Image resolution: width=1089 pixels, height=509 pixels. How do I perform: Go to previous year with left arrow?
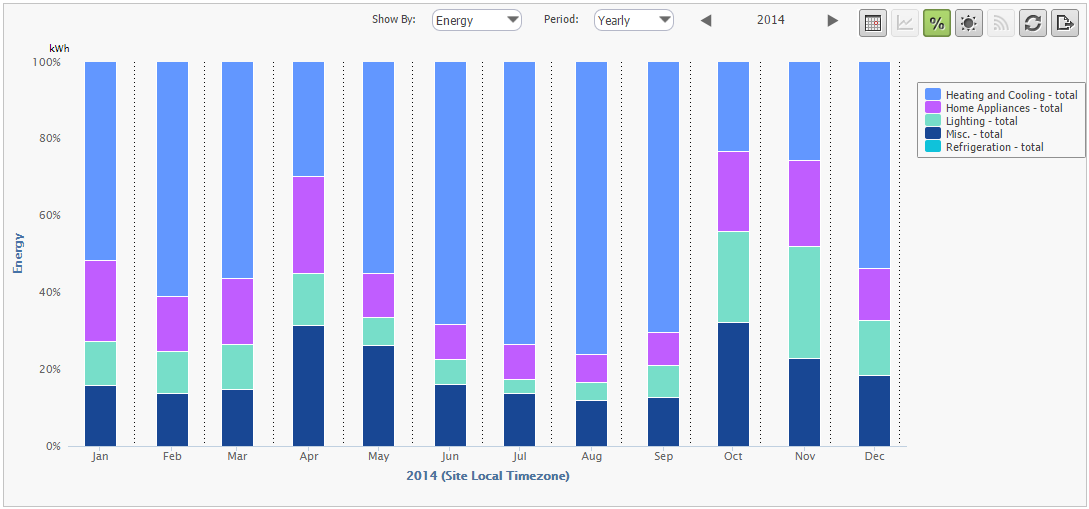(x=706, y=21)
